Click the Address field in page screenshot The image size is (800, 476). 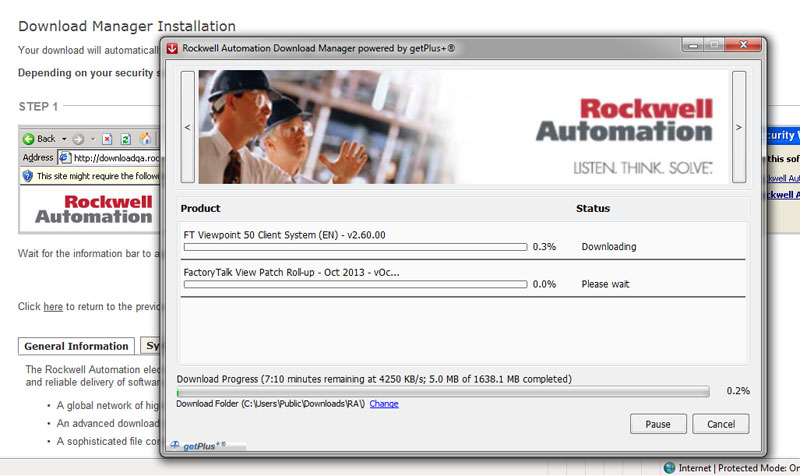109,158
